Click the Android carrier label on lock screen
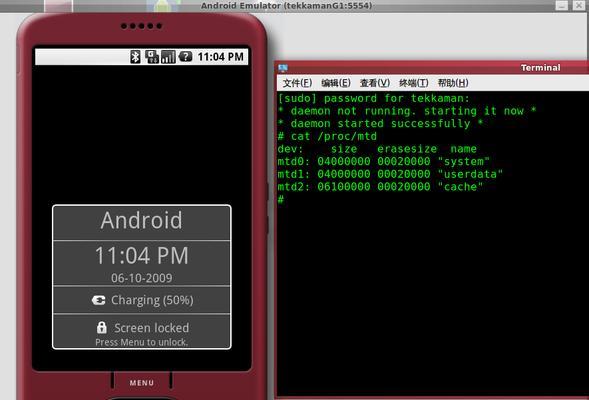589x400 pixels. 142,220
